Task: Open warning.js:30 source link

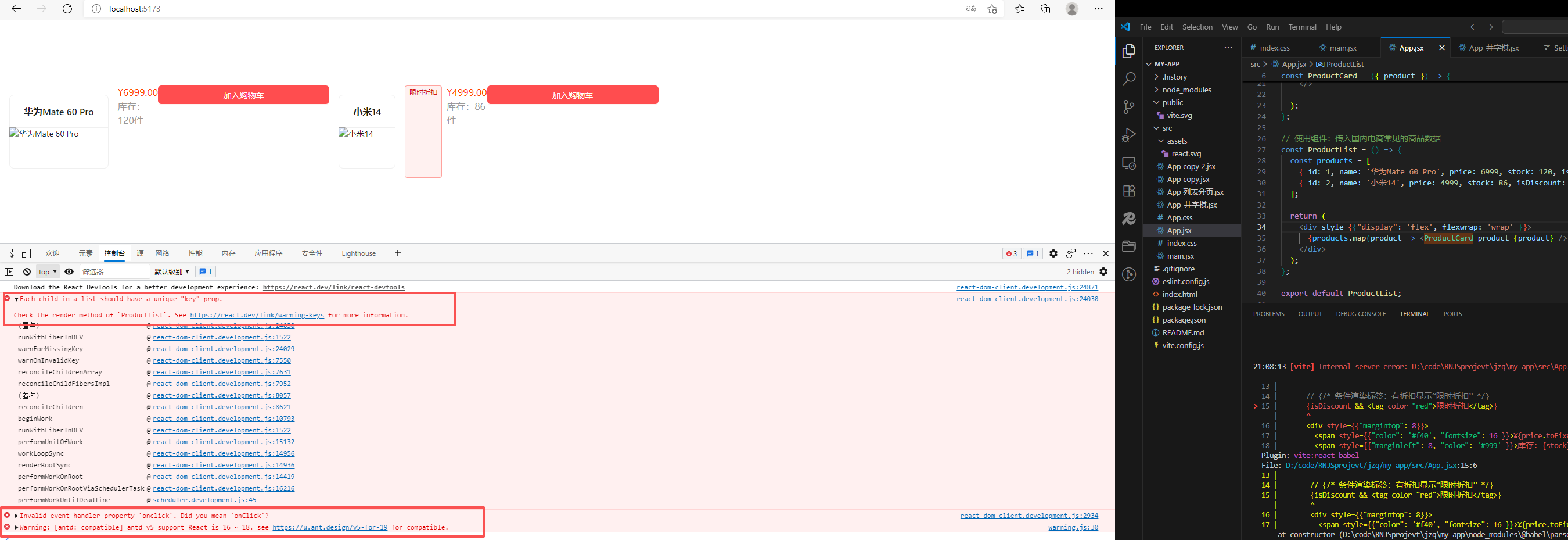Action: pos(1073,527)
